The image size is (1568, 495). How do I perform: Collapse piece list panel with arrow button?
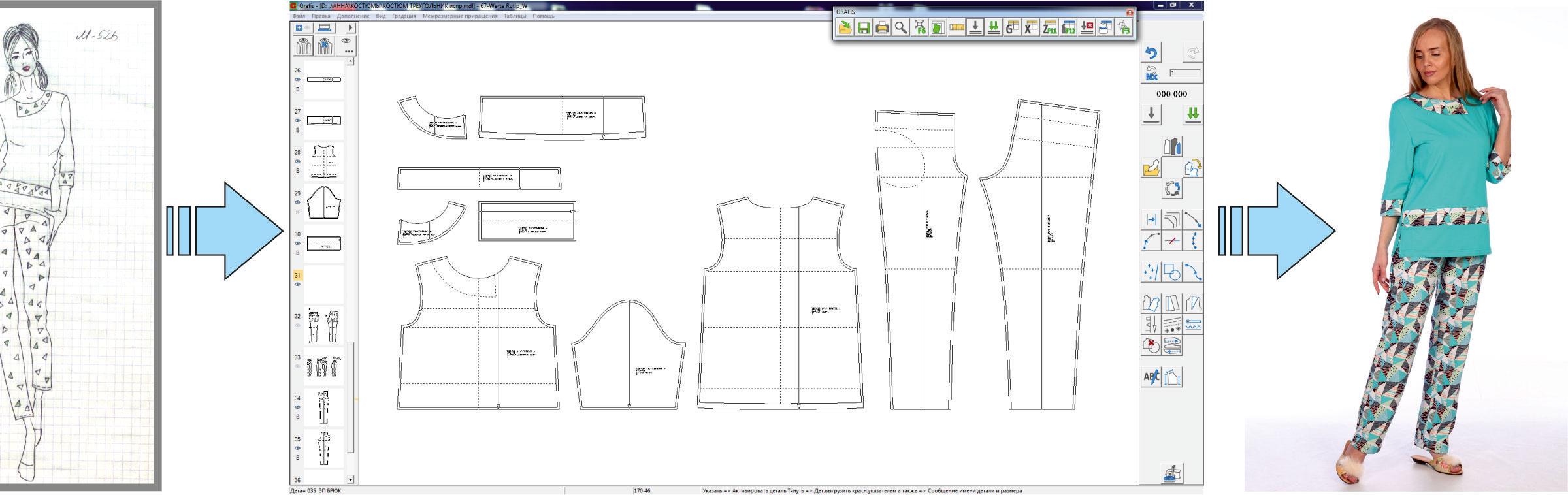pyautogui.click(x=351, y=27)
